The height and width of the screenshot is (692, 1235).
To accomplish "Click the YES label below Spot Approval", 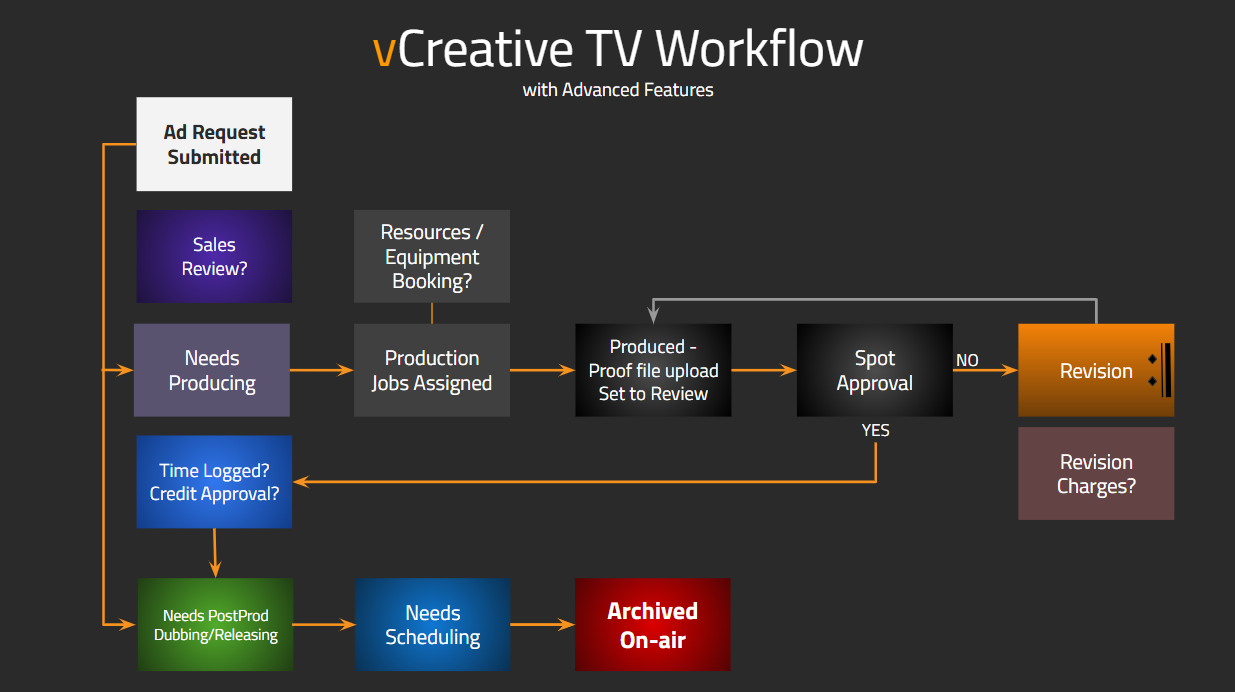I will pyautogui.click(x=875, y=430).
